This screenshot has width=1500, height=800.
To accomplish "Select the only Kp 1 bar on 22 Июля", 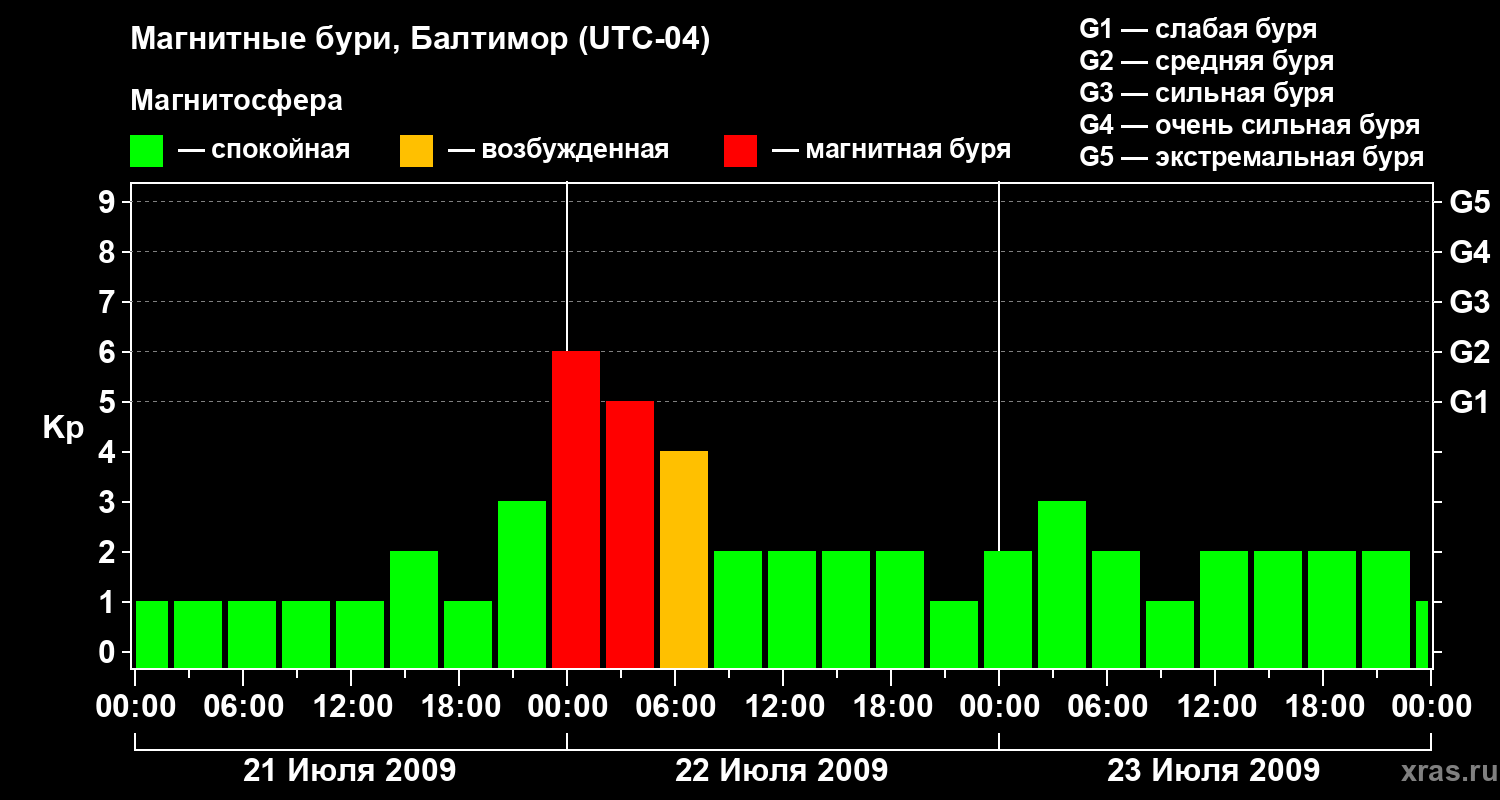I will [954, 634].
